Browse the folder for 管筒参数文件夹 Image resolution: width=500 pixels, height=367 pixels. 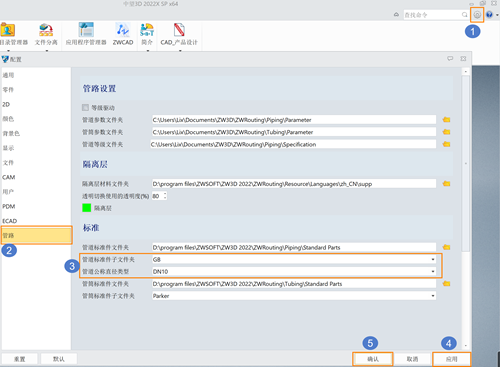446,132
